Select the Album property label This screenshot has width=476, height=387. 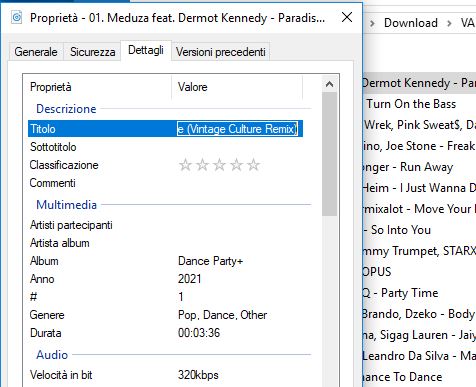click(x=44, y=261)
